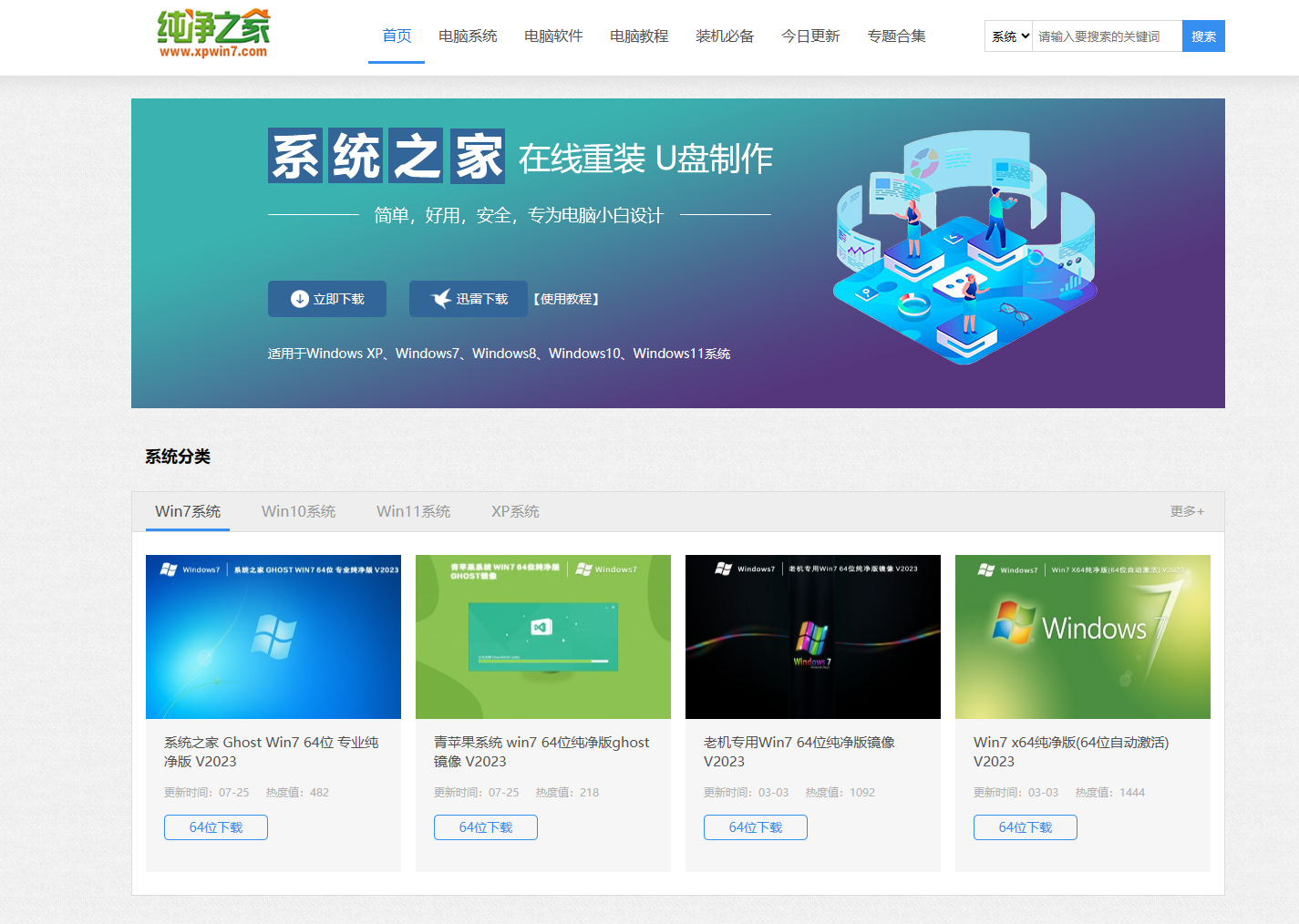Expand the 系统 search category dropdown
The height and width of the screenshot is (924, 1299).
tap(1007, 36)
